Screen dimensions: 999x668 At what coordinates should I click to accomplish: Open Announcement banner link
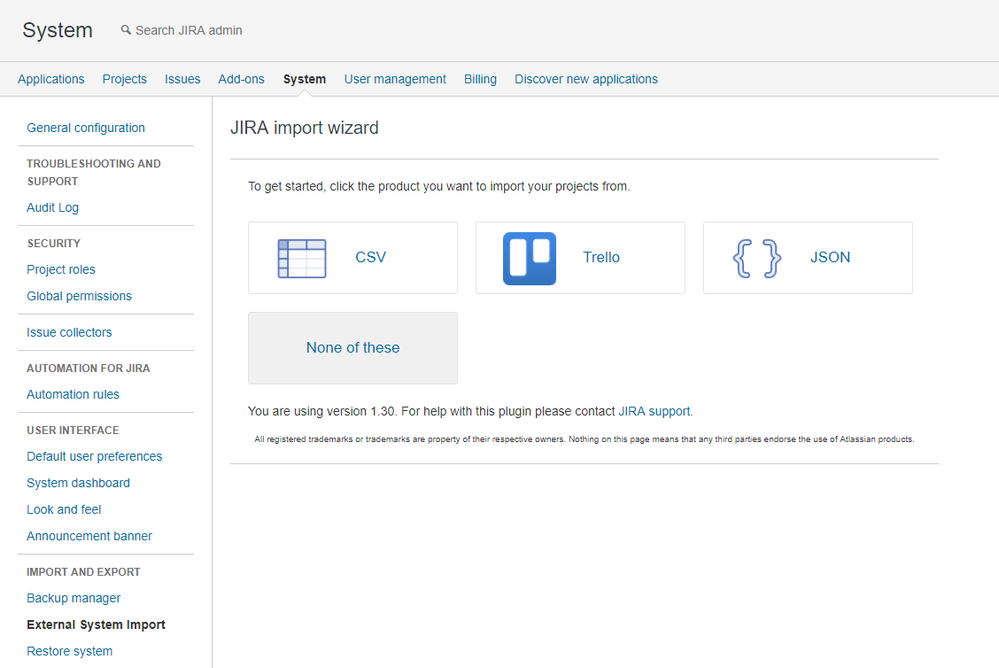[x=89, y=536]
